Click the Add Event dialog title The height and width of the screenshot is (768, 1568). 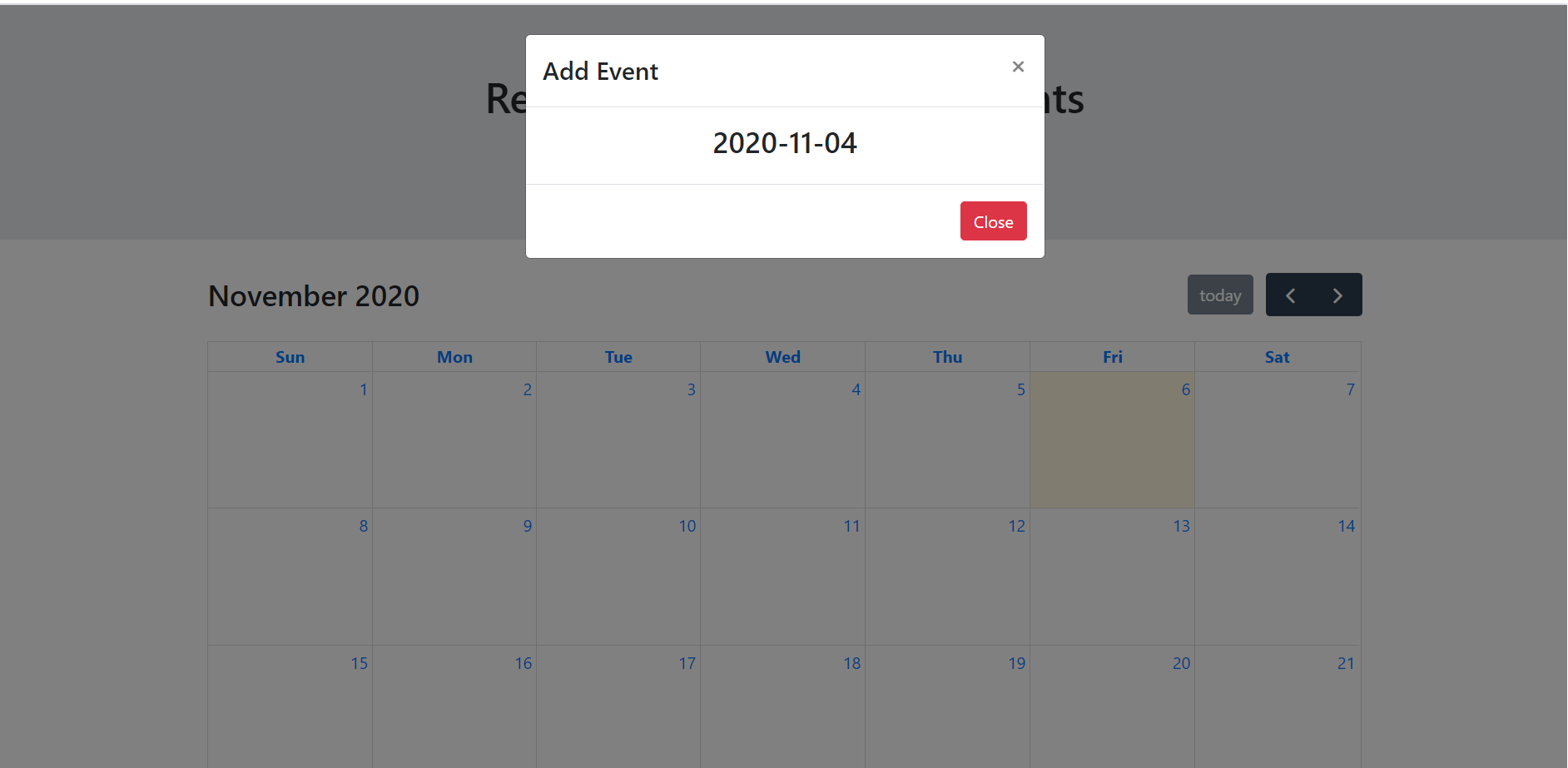(x=600, y=71)
